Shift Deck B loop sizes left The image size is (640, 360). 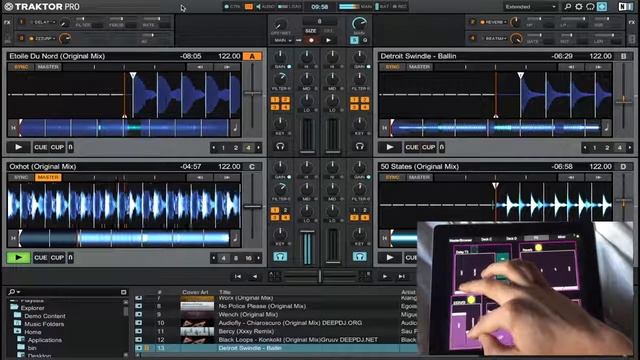tap(585, 147)
